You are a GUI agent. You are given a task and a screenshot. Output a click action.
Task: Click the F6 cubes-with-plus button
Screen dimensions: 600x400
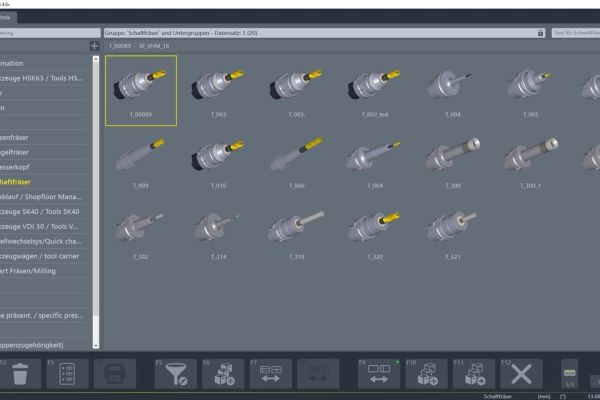pyautogui.click(x=223, y=374)
